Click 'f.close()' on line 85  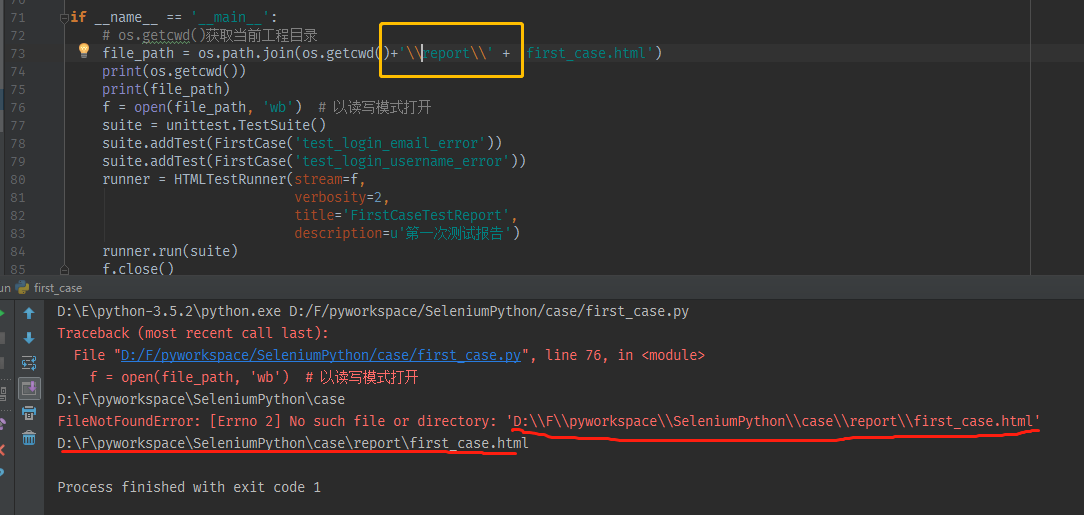(138, 269)
